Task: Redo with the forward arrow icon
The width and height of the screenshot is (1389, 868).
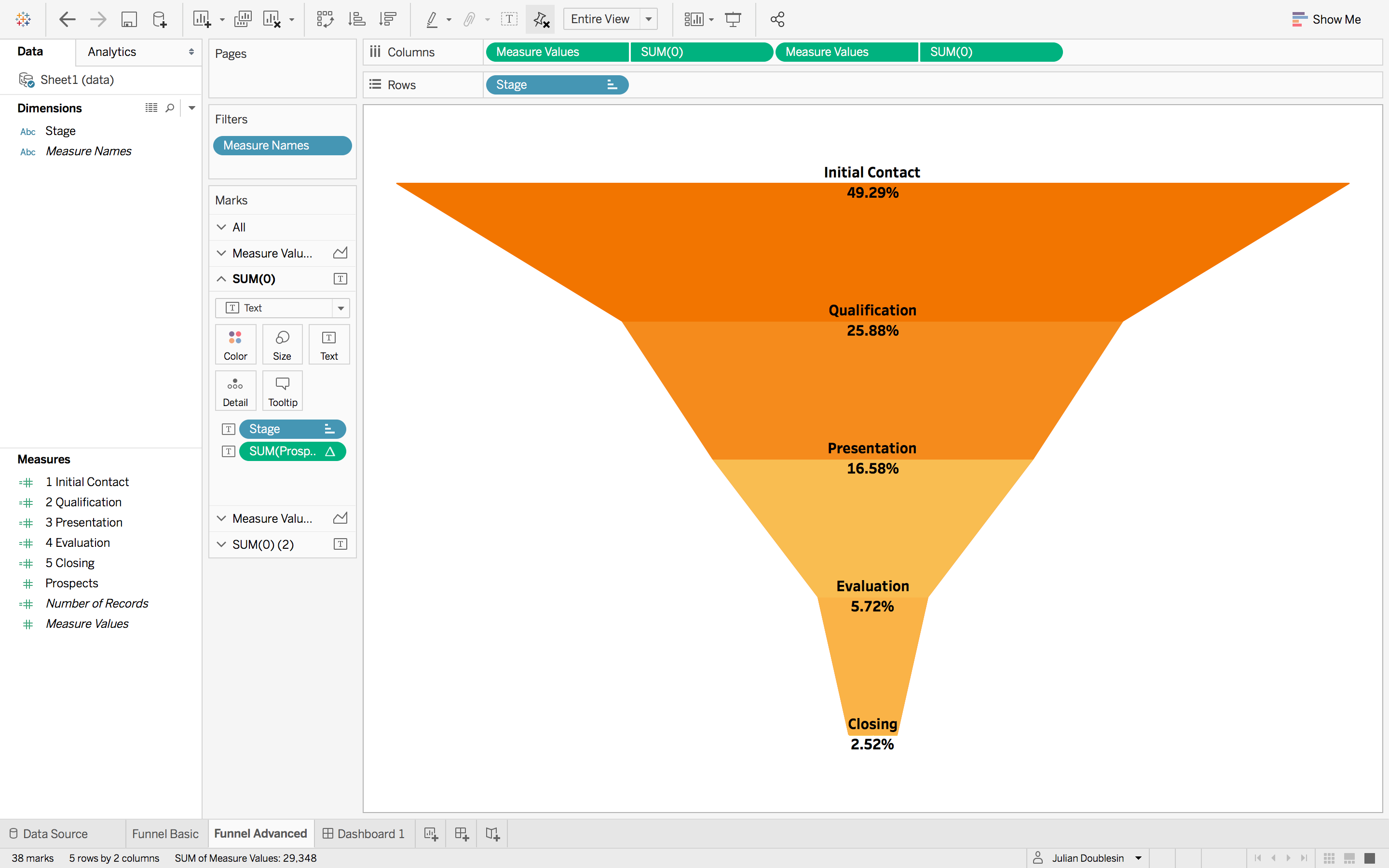Action: tap(98, 19)
